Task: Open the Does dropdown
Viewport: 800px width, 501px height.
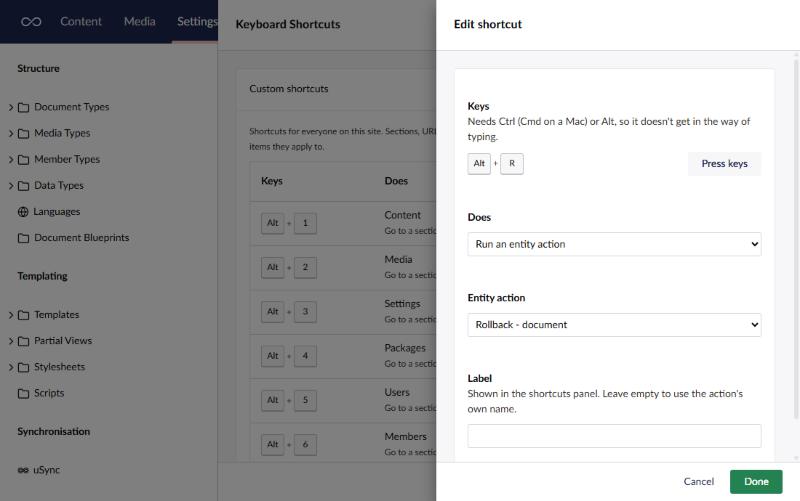Action: point(614,244)
